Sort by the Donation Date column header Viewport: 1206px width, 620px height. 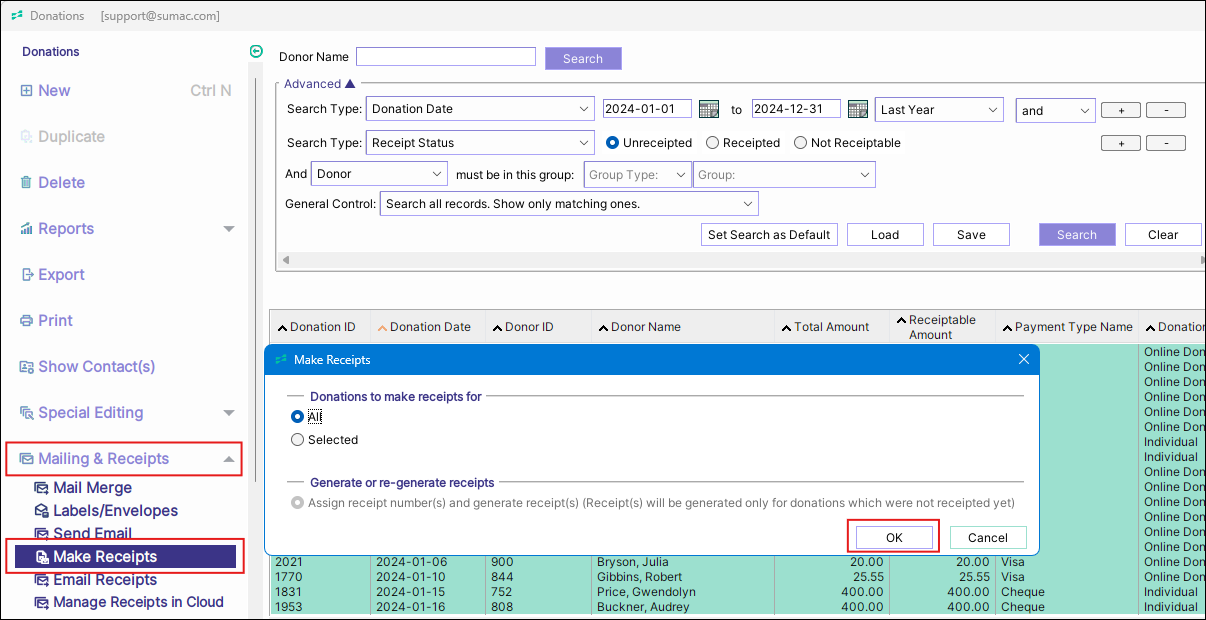pyautogui.click(x=429, y=327)
